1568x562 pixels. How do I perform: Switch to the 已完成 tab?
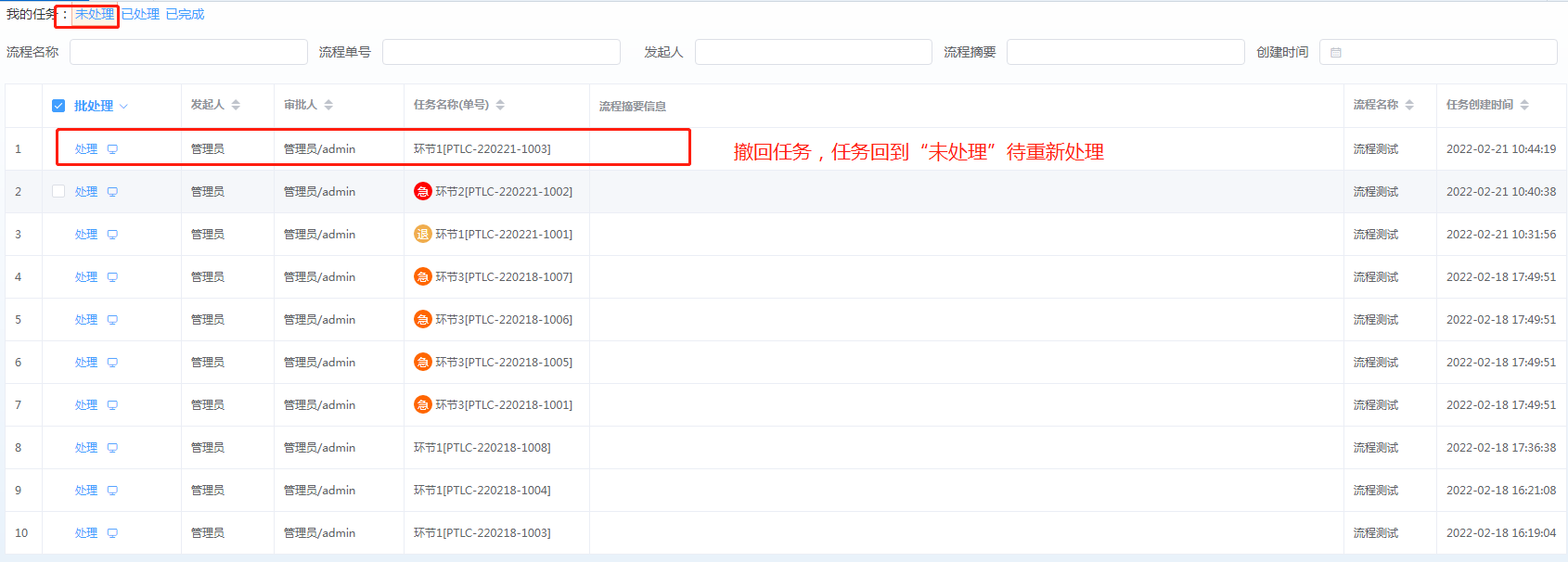pos(185,15)
